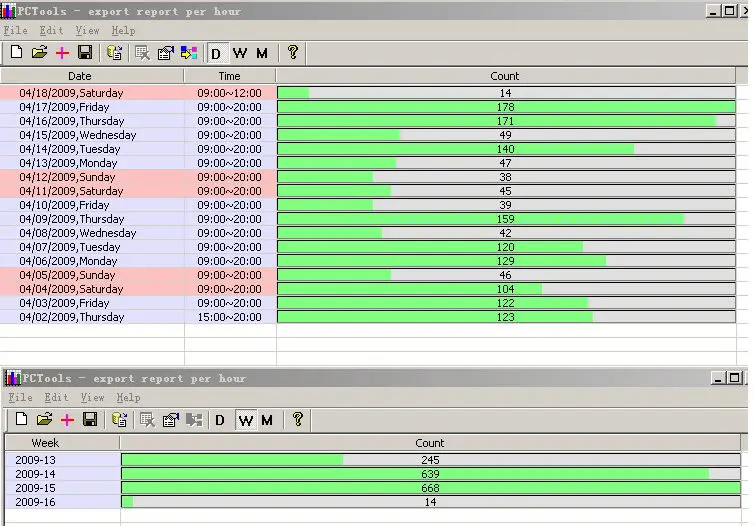Minimize the top PCTools window
755x526 pixels.
click(713, 11)
